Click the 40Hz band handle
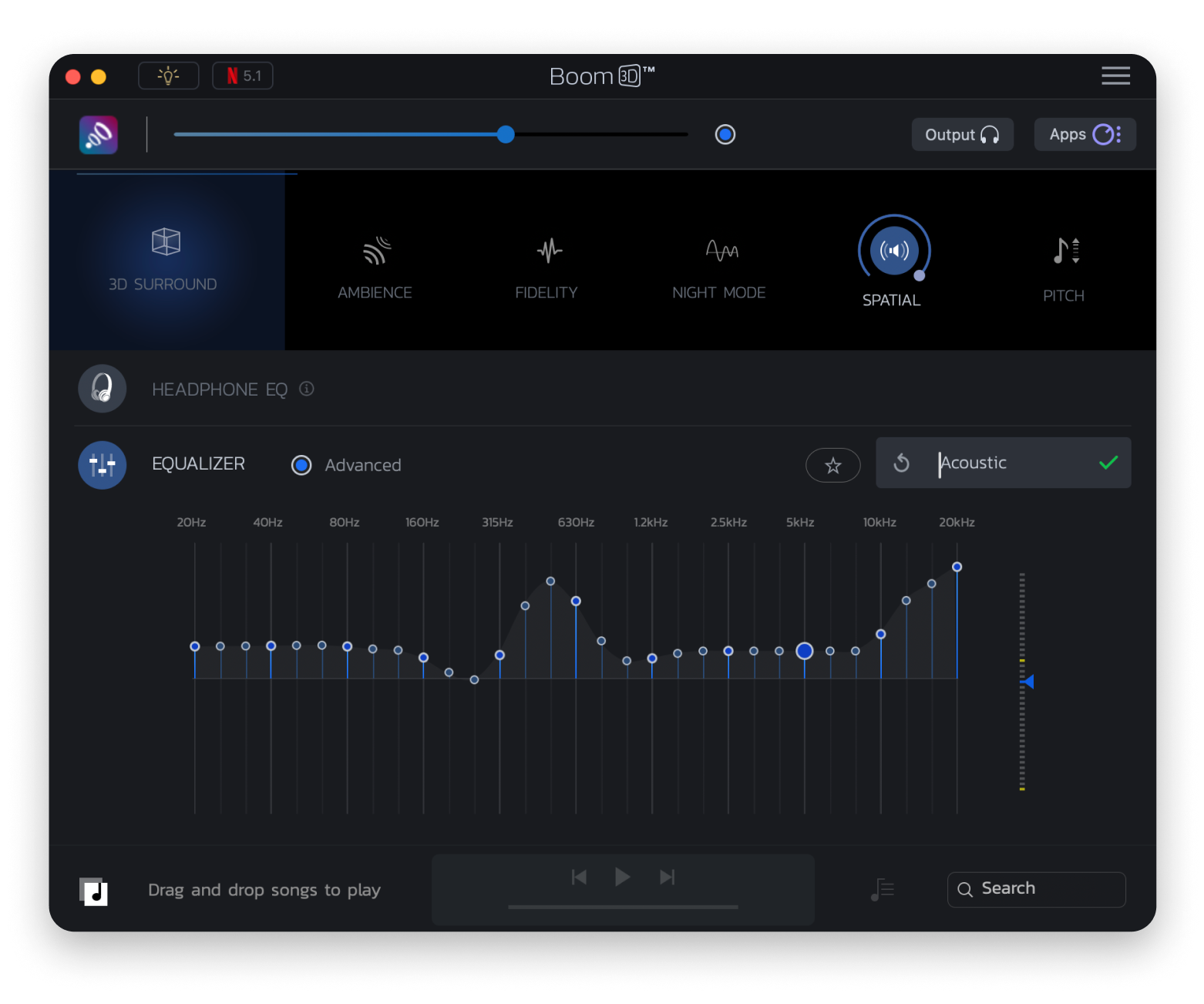 (271, 645)
